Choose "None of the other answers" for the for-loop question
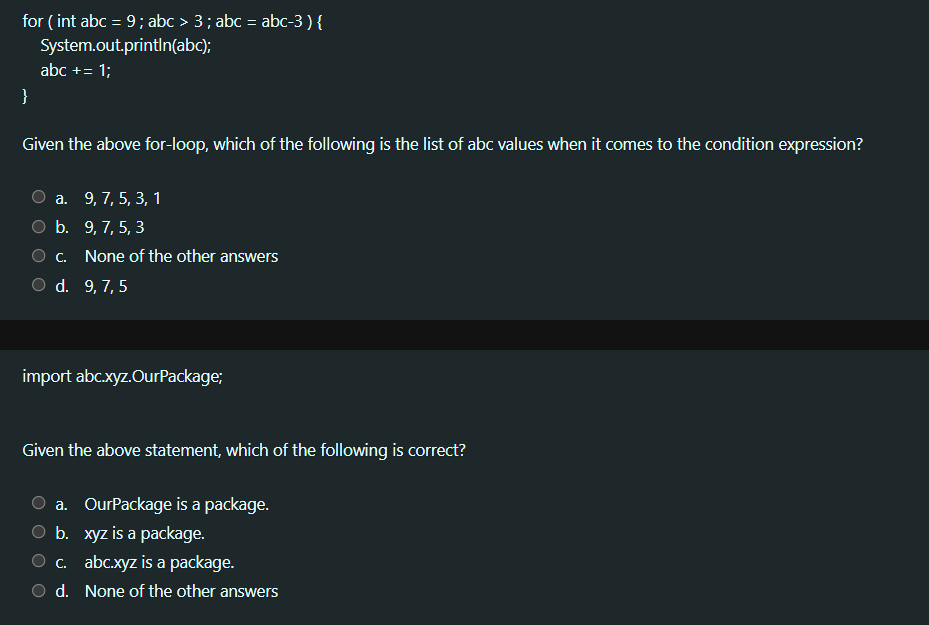This screenshot has width=929, height=625. pyautogui.click(x=38, y=255)
